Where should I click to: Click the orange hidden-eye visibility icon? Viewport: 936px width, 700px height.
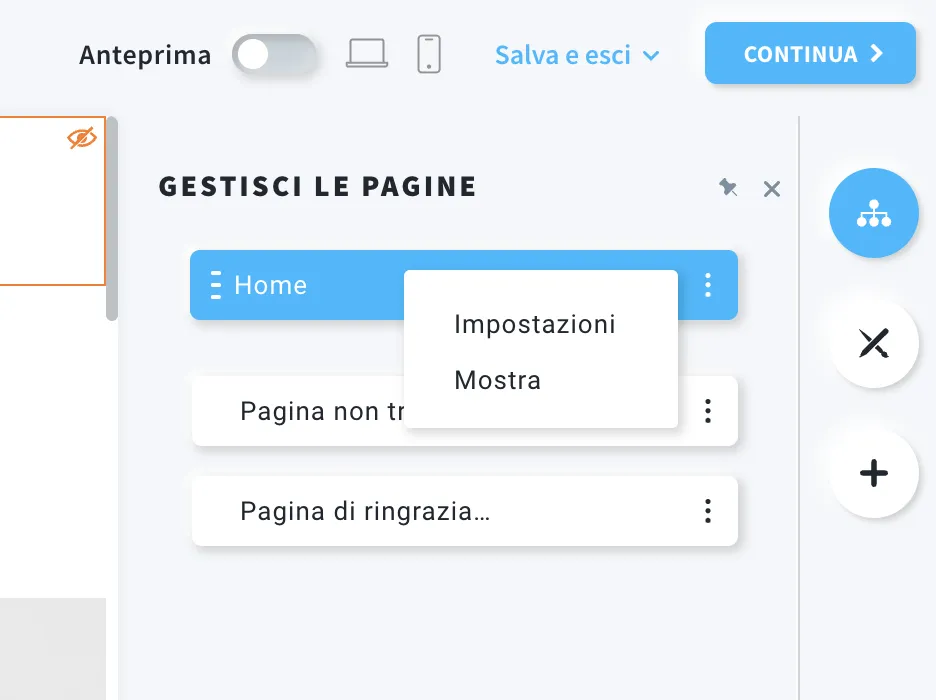pos(82,138)
